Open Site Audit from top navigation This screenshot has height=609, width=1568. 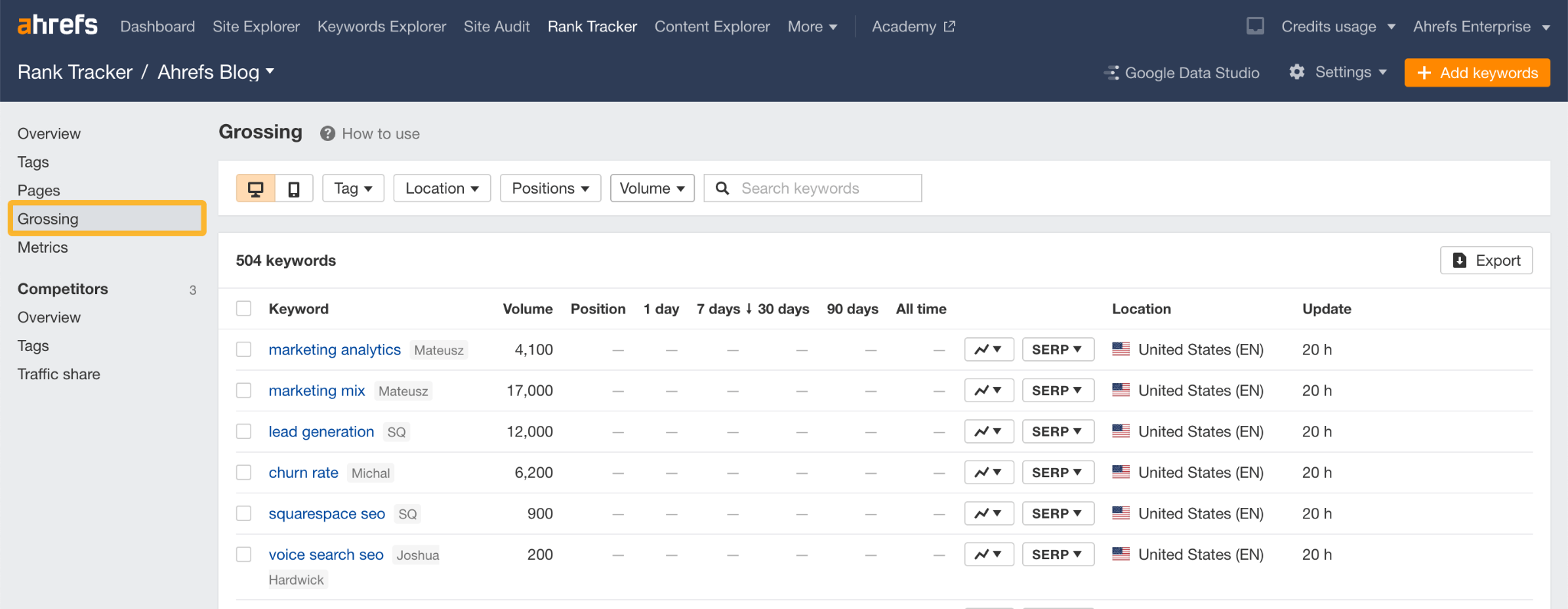497,26
